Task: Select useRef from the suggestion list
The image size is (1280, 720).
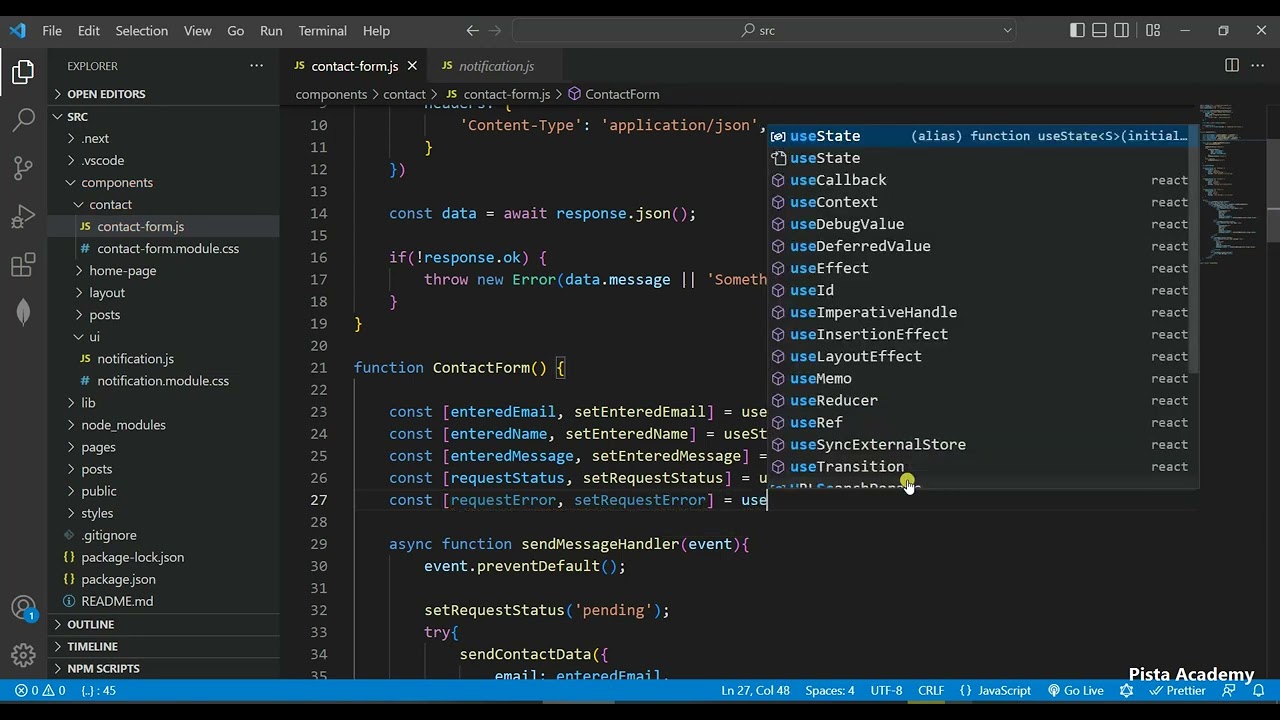Action: [x=979, y=422]
